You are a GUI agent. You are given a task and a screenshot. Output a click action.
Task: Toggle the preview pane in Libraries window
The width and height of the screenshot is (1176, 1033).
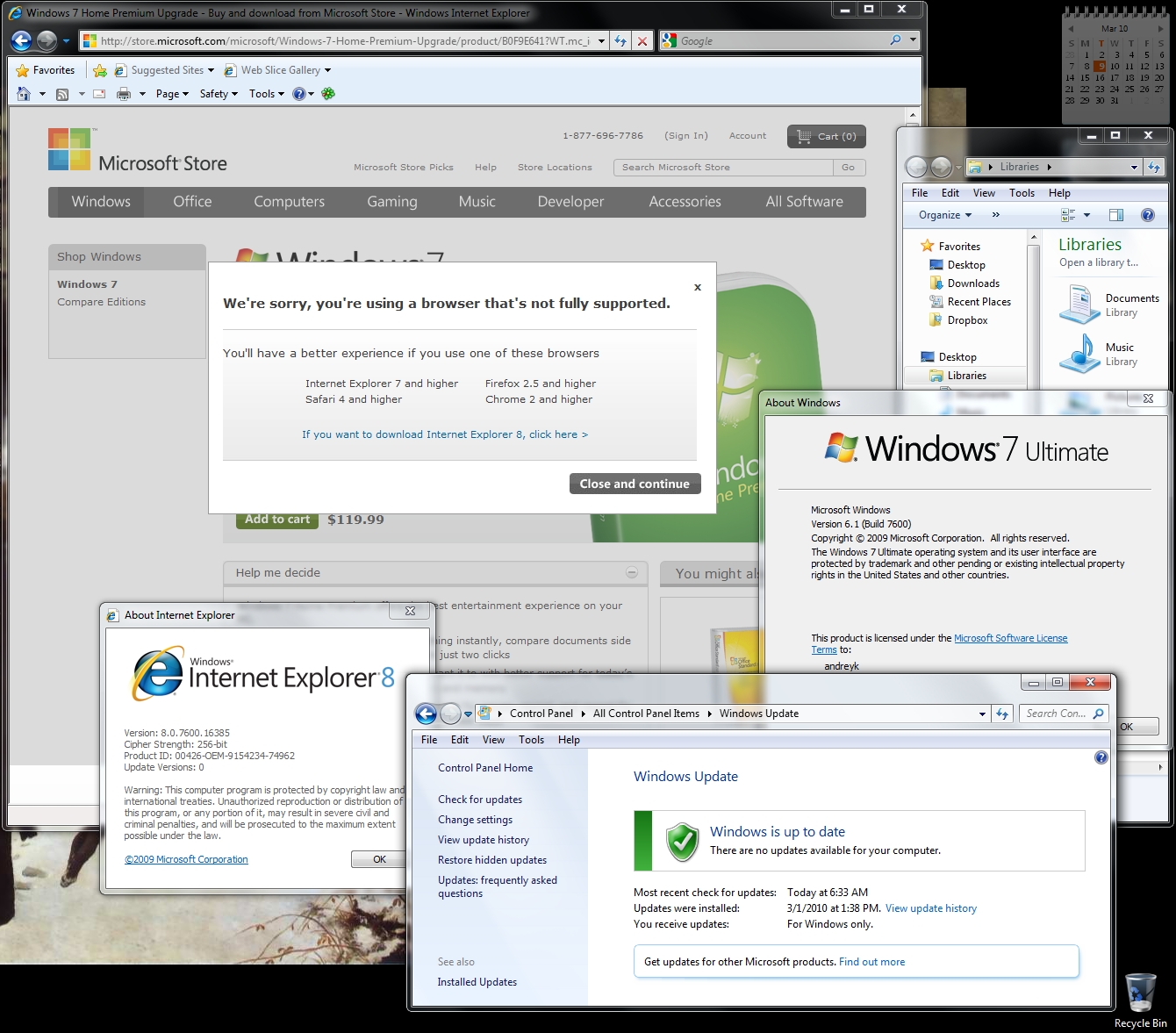click(1115, 215)
